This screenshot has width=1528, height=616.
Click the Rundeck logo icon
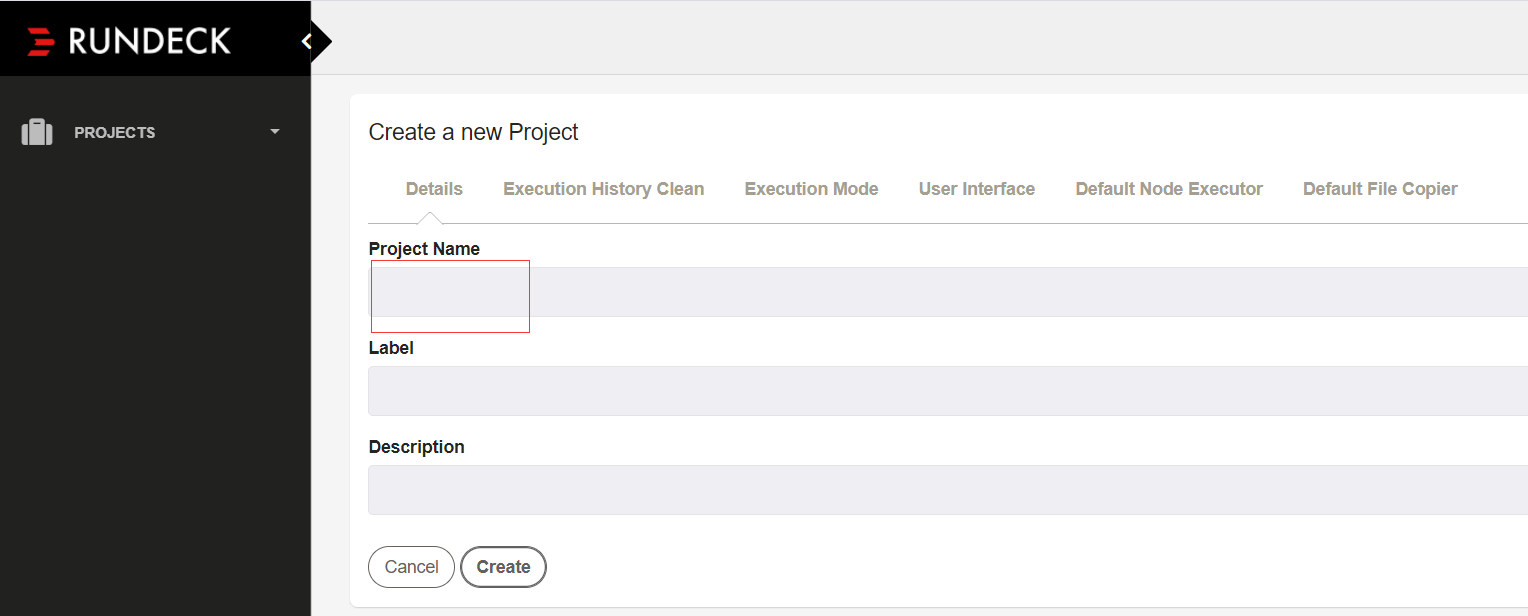coord(41,41)
